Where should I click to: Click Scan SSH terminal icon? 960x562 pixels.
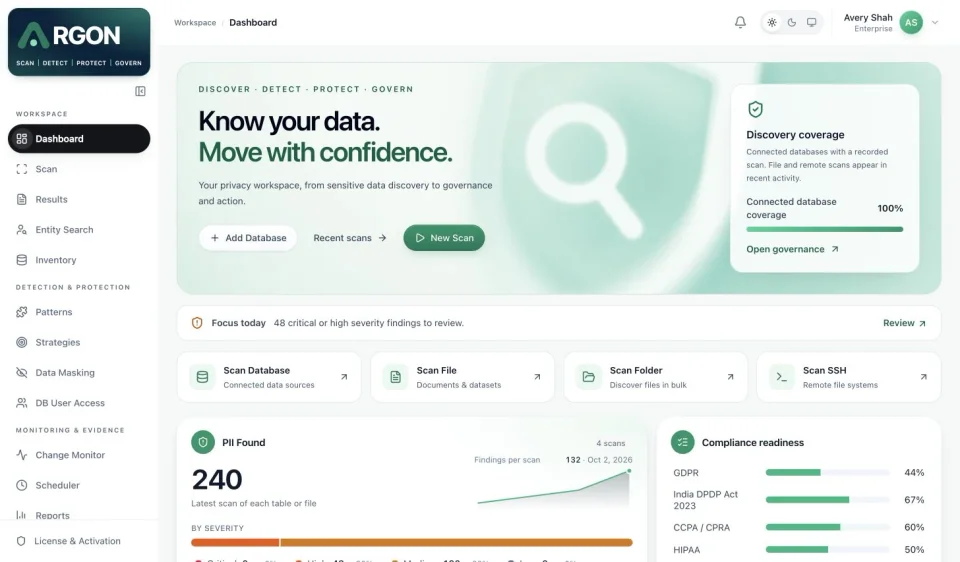pyautogui.click(x=782, y=377)
